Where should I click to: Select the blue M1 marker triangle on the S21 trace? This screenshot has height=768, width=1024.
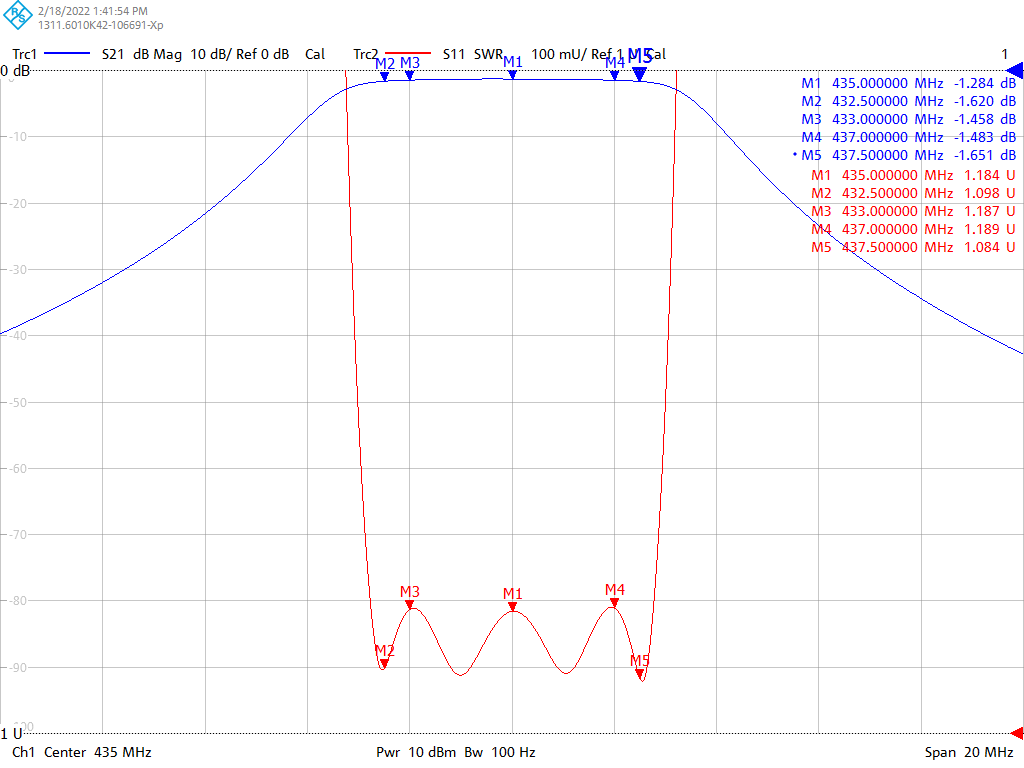pyautogui.click(x=513, y=75)
